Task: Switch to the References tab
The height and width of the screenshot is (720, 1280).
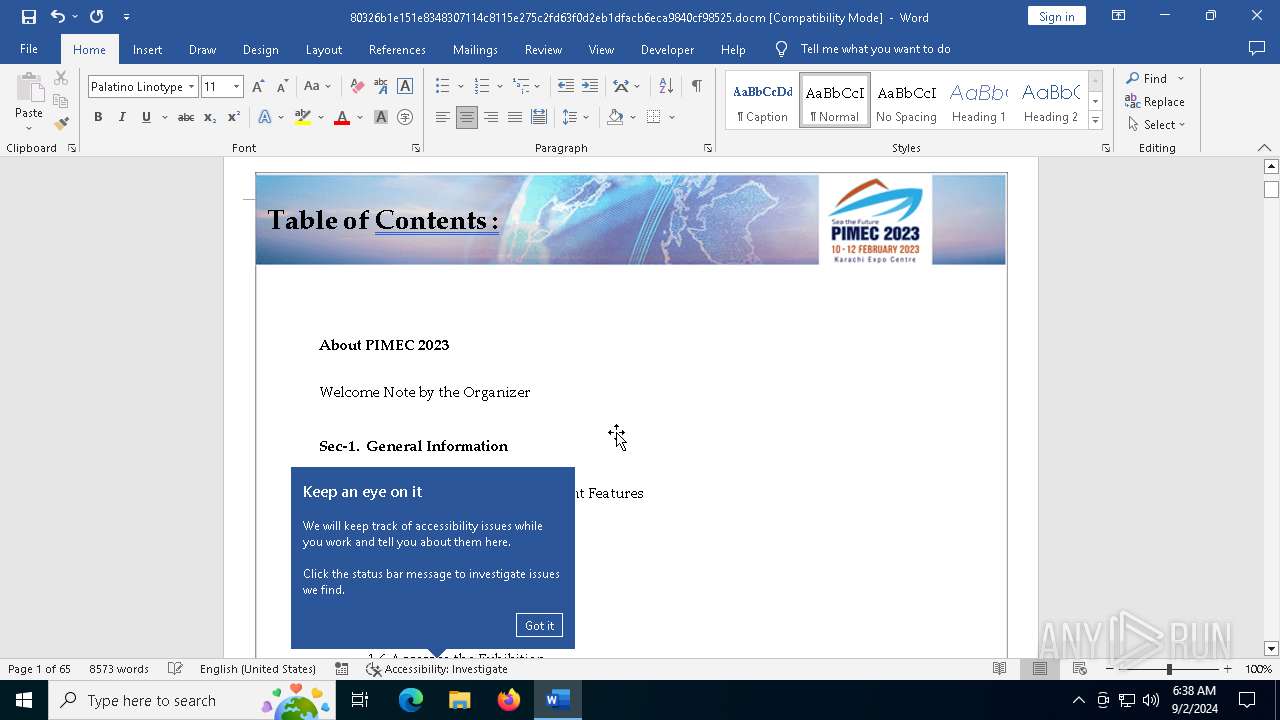Action: coord(397,49)
